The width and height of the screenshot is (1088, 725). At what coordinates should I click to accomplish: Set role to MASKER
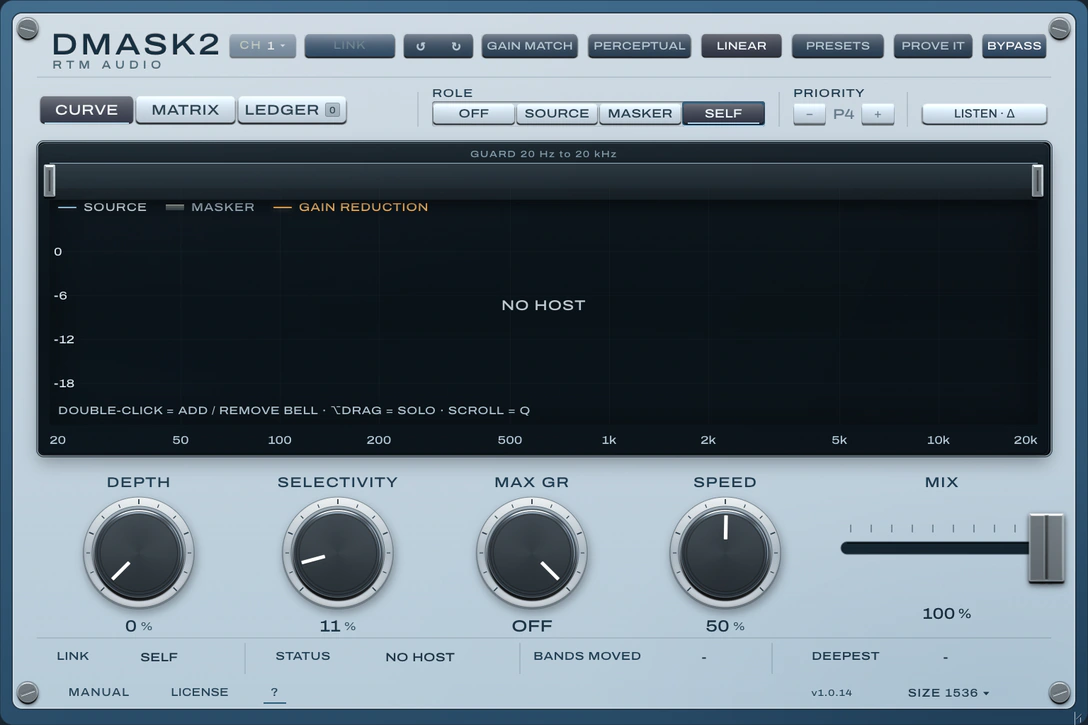640,113
